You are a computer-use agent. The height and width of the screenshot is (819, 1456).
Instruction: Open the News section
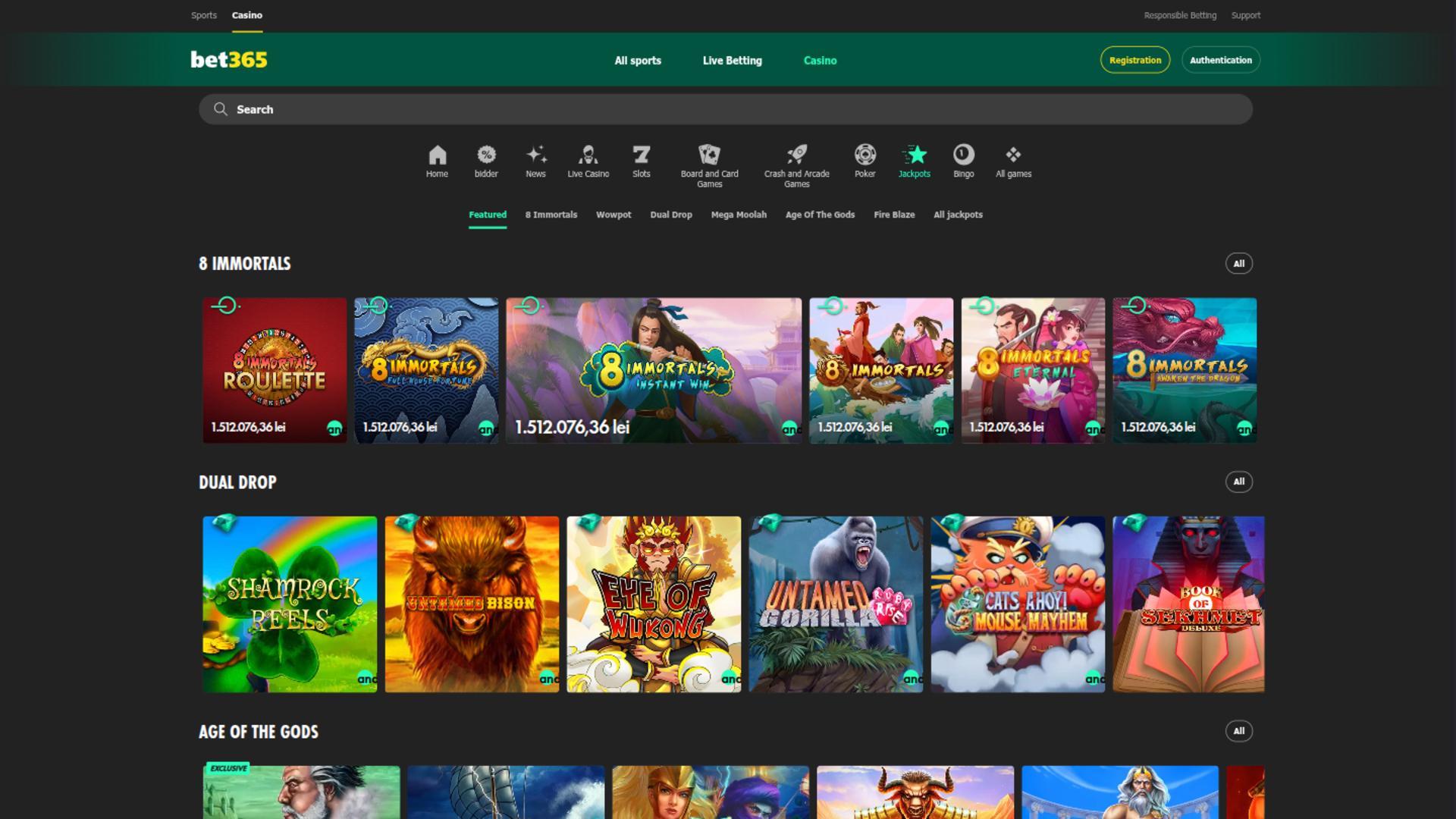tap(535, 161)
